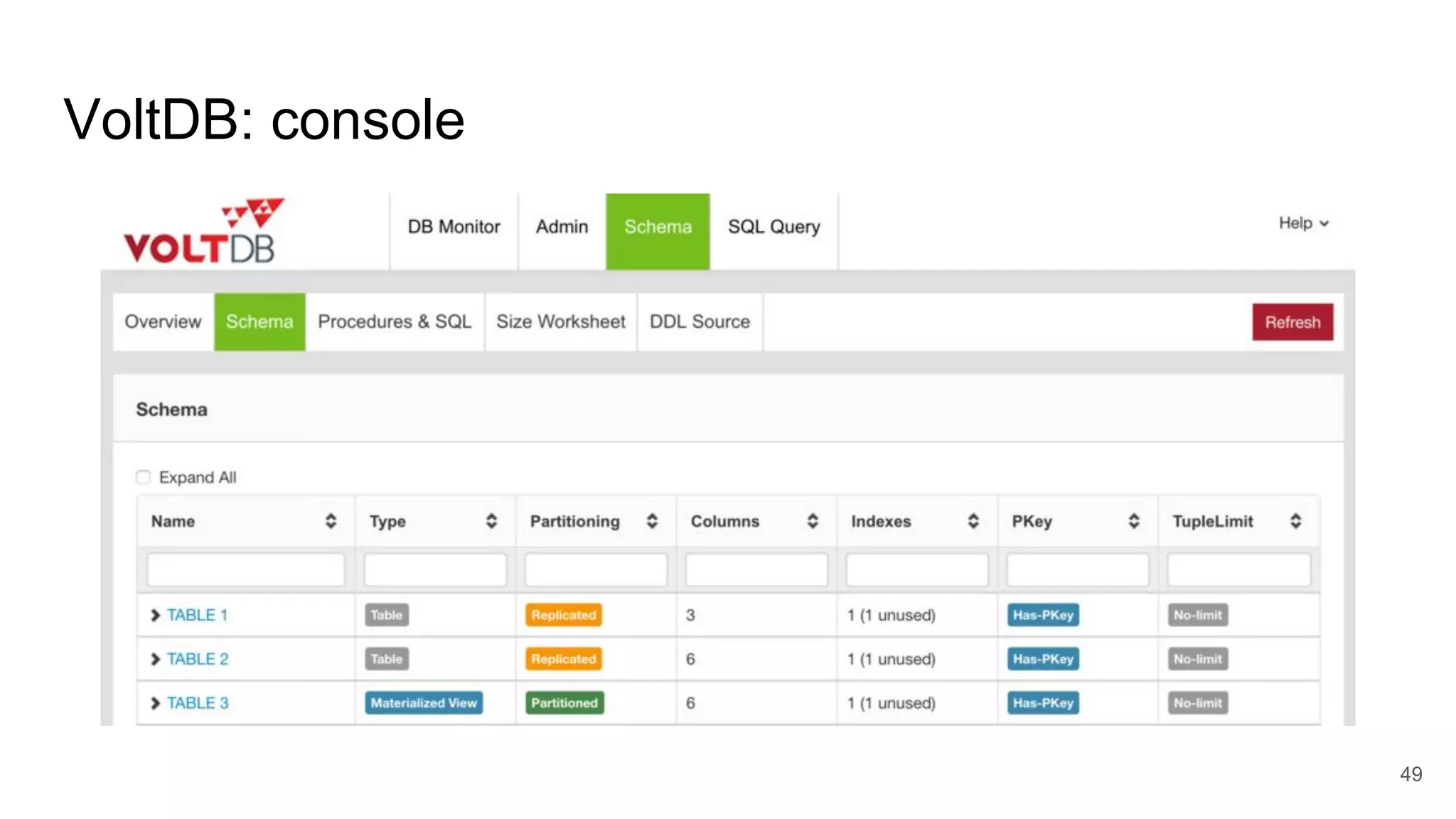Focus the Columns filter field
Viewport: 1456px width, 819px height.
pos(756,570)
